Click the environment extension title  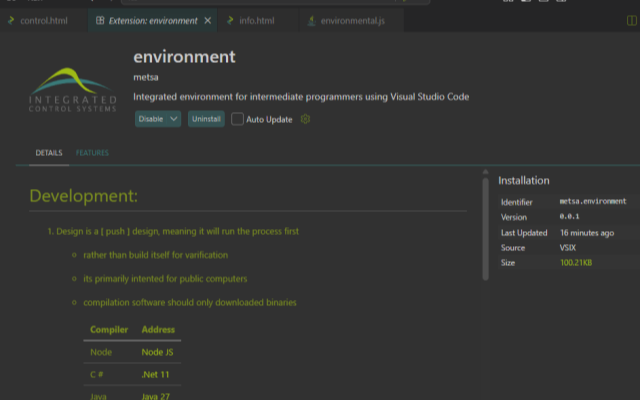click(184, 56)
